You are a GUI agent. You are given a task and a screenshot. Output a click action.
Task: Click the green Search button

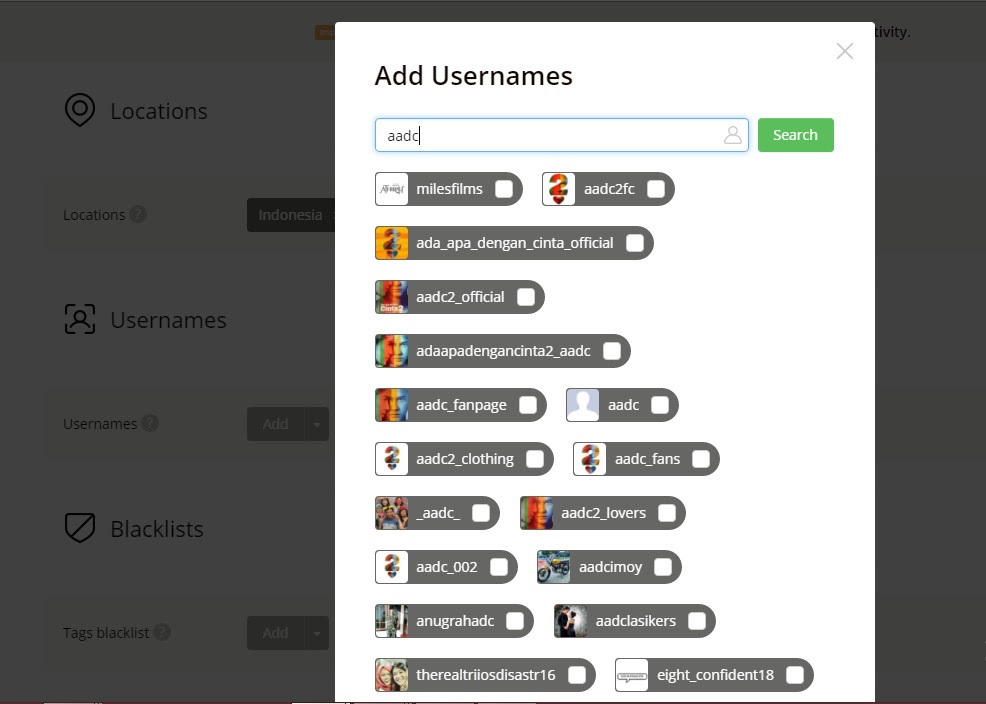coord(795,135)
